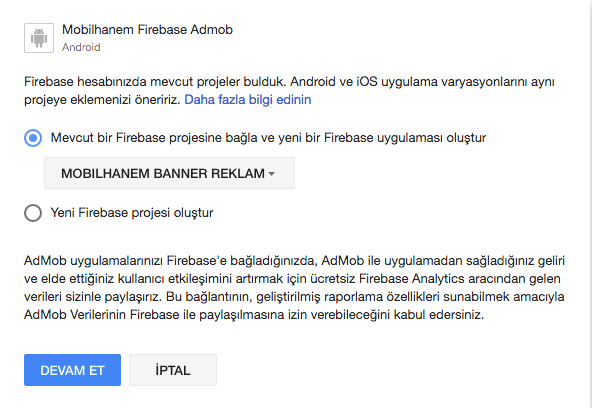This screenshot has width=592, height=408.
Task: Continue with the blue DEVAM ET button
Action: tap(72, 370)
